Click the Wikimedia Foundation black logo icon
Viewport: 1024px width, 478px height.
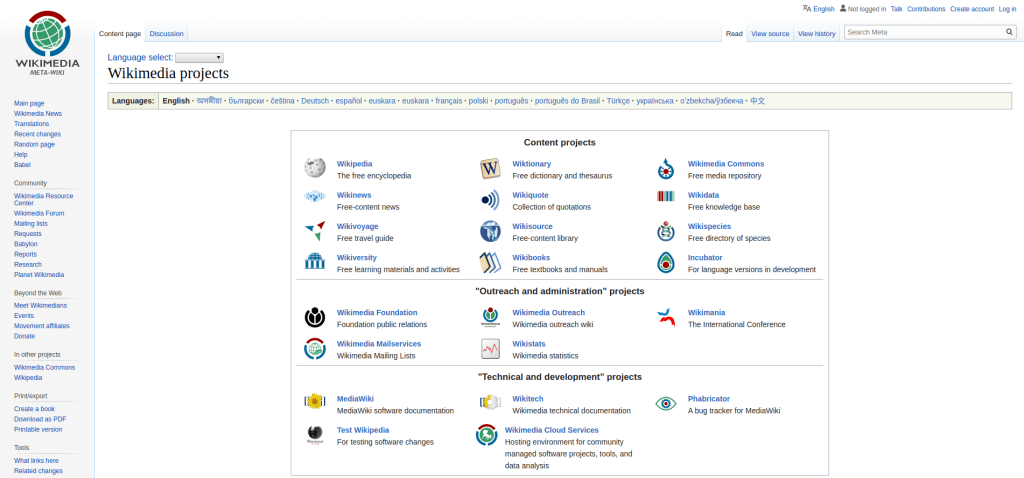315,317
